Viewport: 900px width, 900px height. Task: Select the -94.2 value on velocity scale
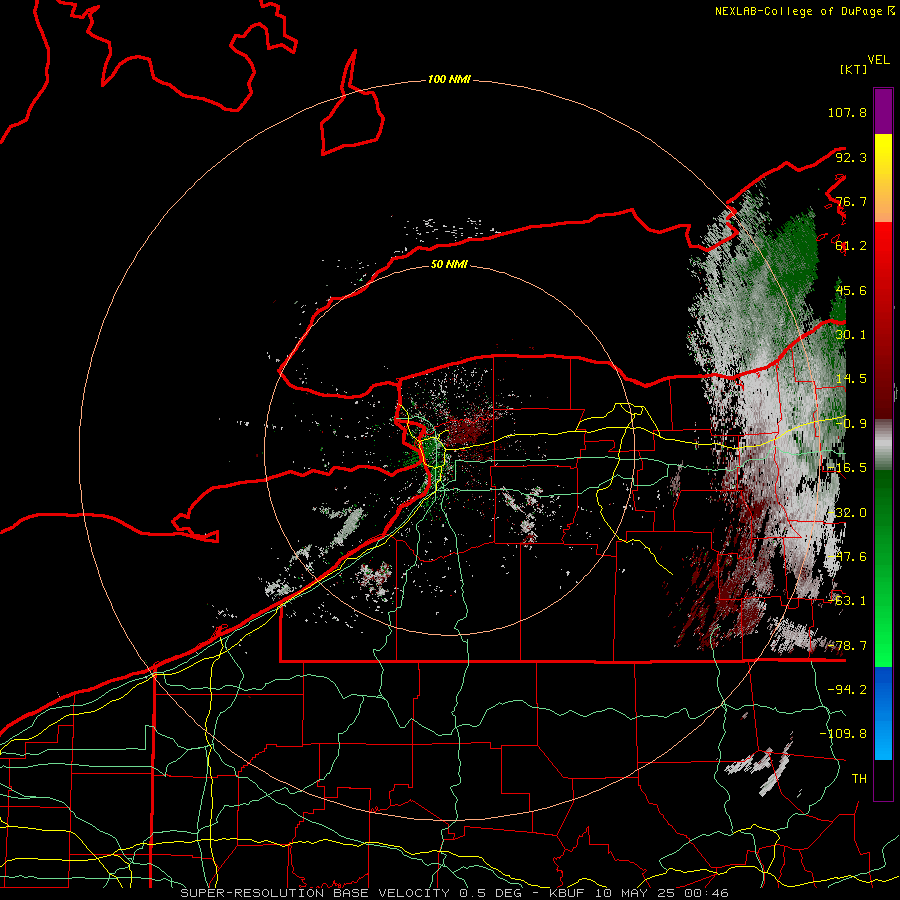pos(847,689)
